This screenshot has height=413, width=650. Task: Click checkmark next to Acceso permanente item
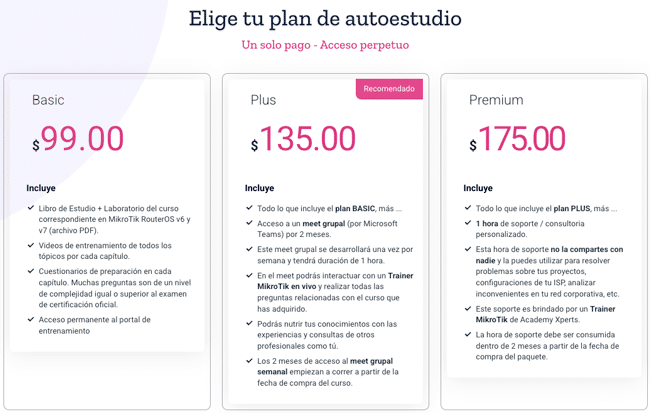(29, 320)
